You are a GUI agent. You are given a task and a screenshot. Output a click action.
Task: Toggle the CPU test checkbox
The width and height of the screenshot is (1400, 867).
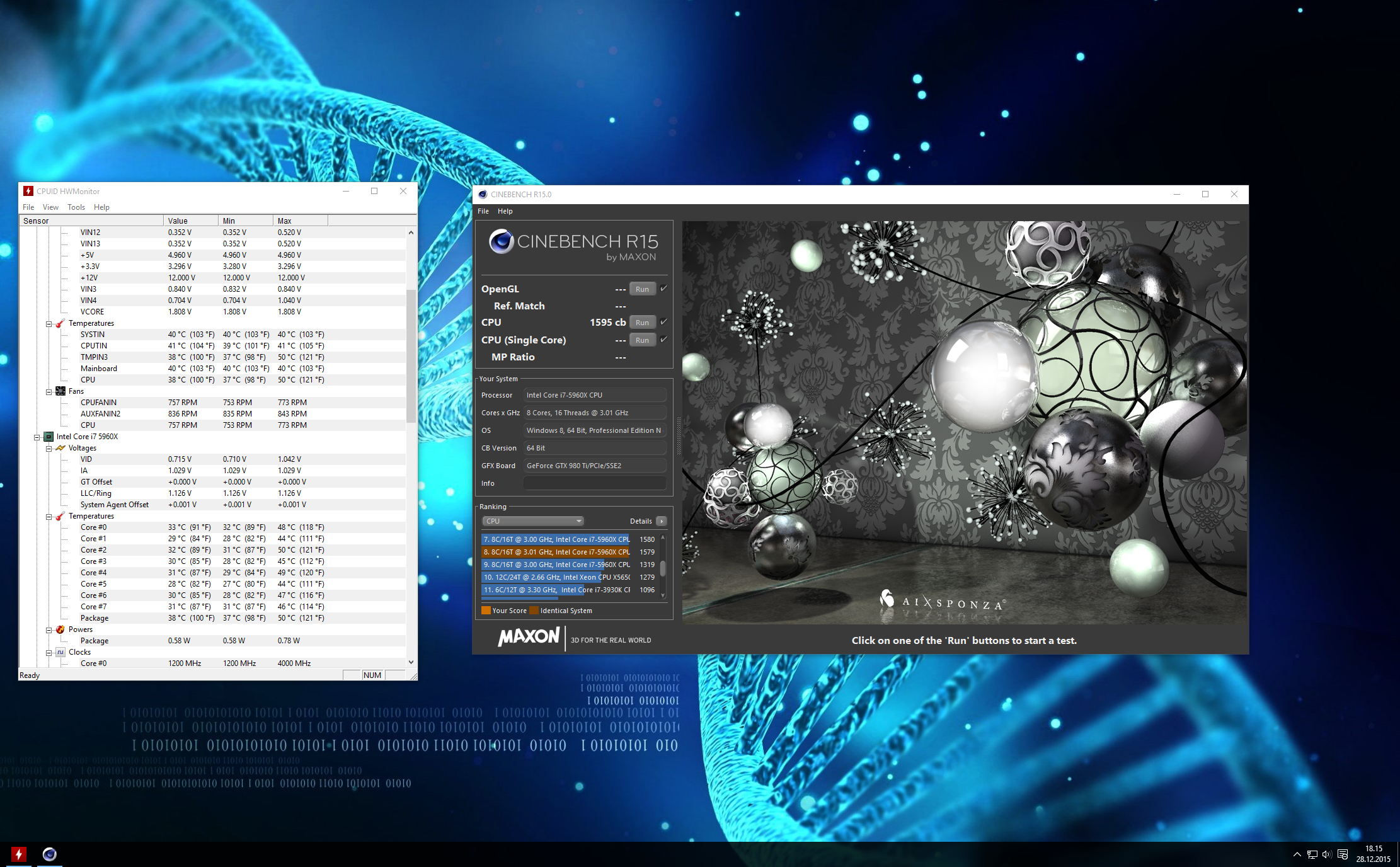(x=663, y=322)
